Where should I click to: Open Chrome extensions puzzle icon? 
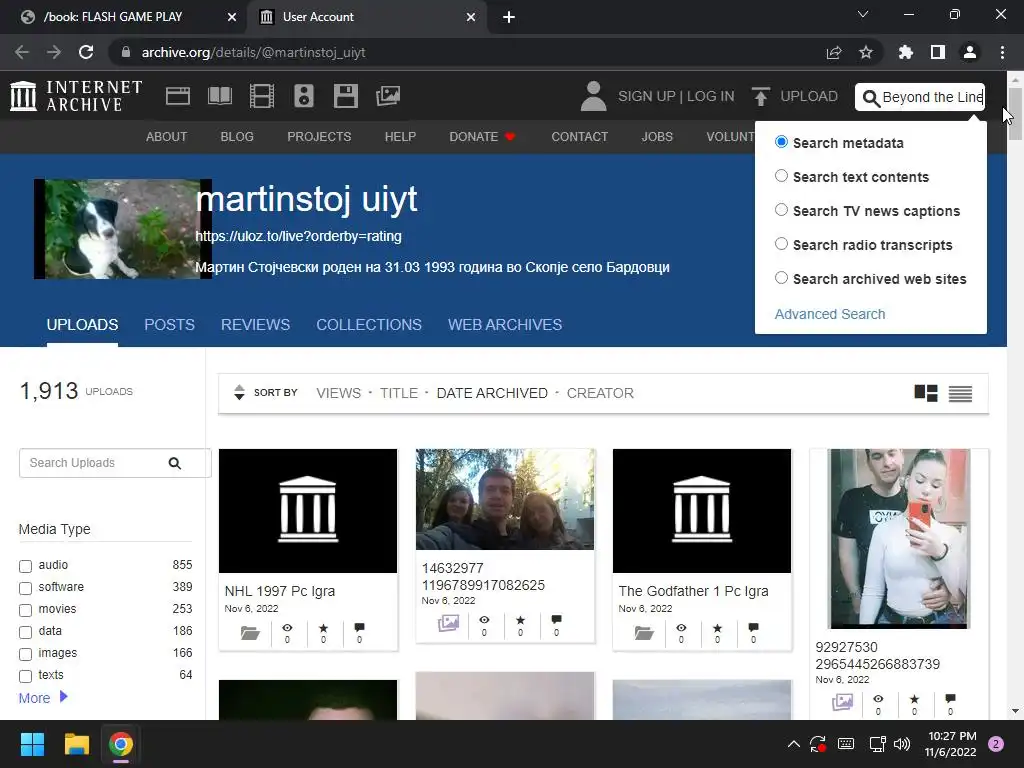pyautogui.click(x=906, y=52)
